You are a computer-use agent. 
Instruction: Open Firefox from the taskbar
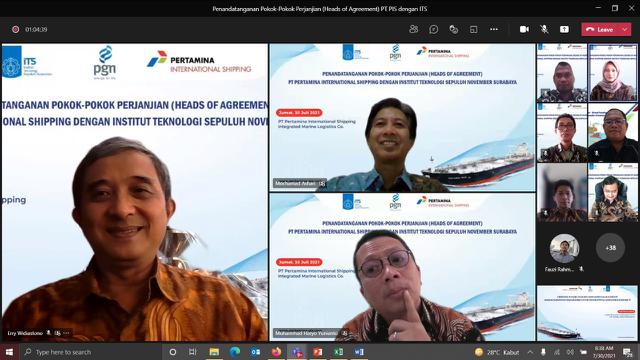click(x=276, y=352)
